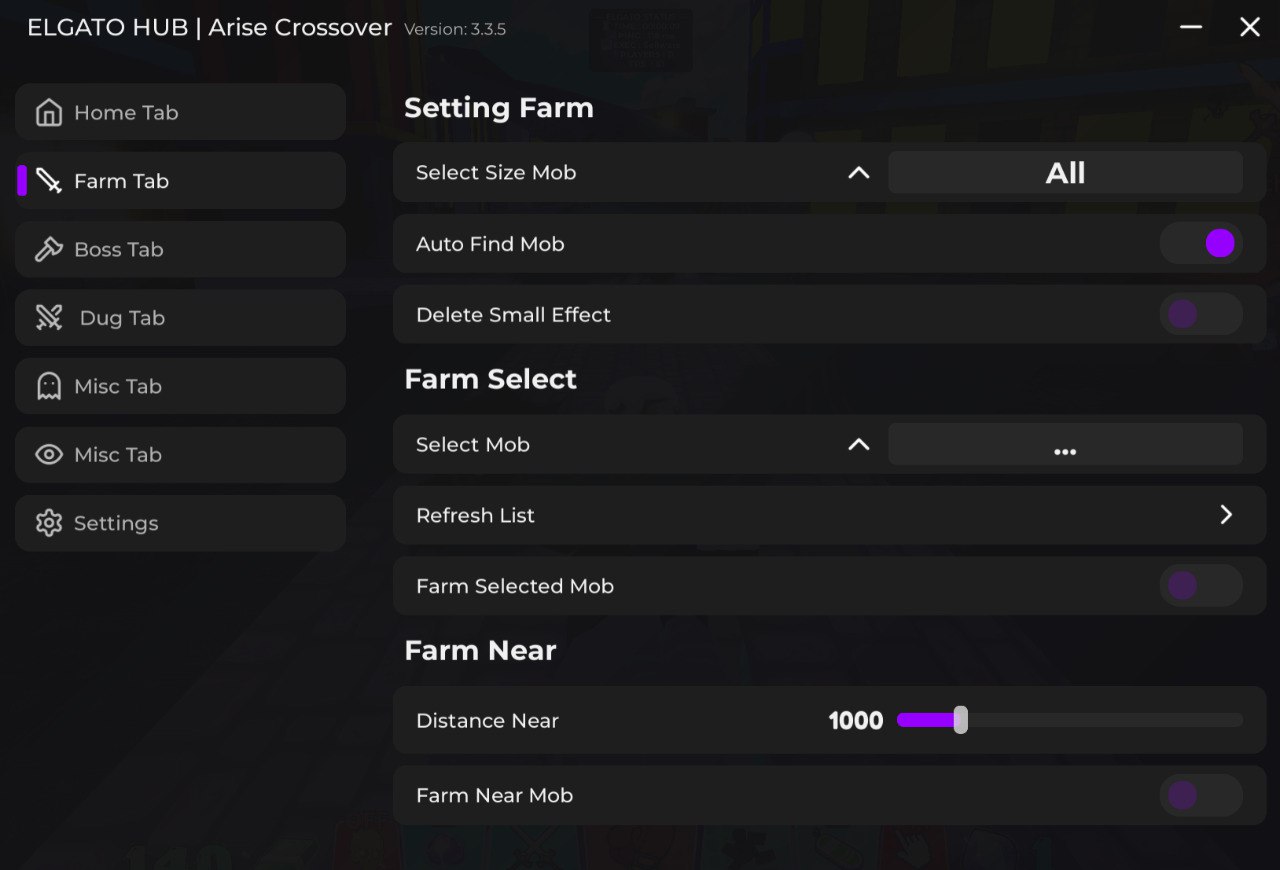The image size is (1280, 870).
Task: Click the hammer icon beside Boss Tab
Action: pos(48,249)
